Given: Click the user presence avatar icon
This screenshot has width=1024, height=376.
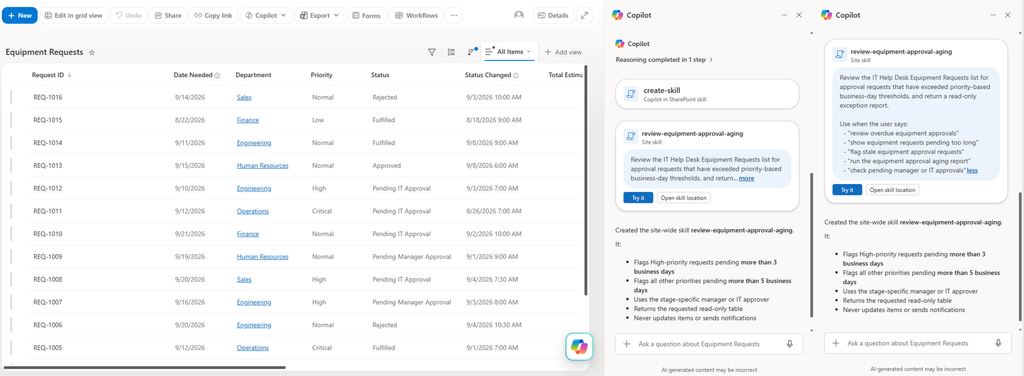Looking at the screenshot, I should (519, 15).
